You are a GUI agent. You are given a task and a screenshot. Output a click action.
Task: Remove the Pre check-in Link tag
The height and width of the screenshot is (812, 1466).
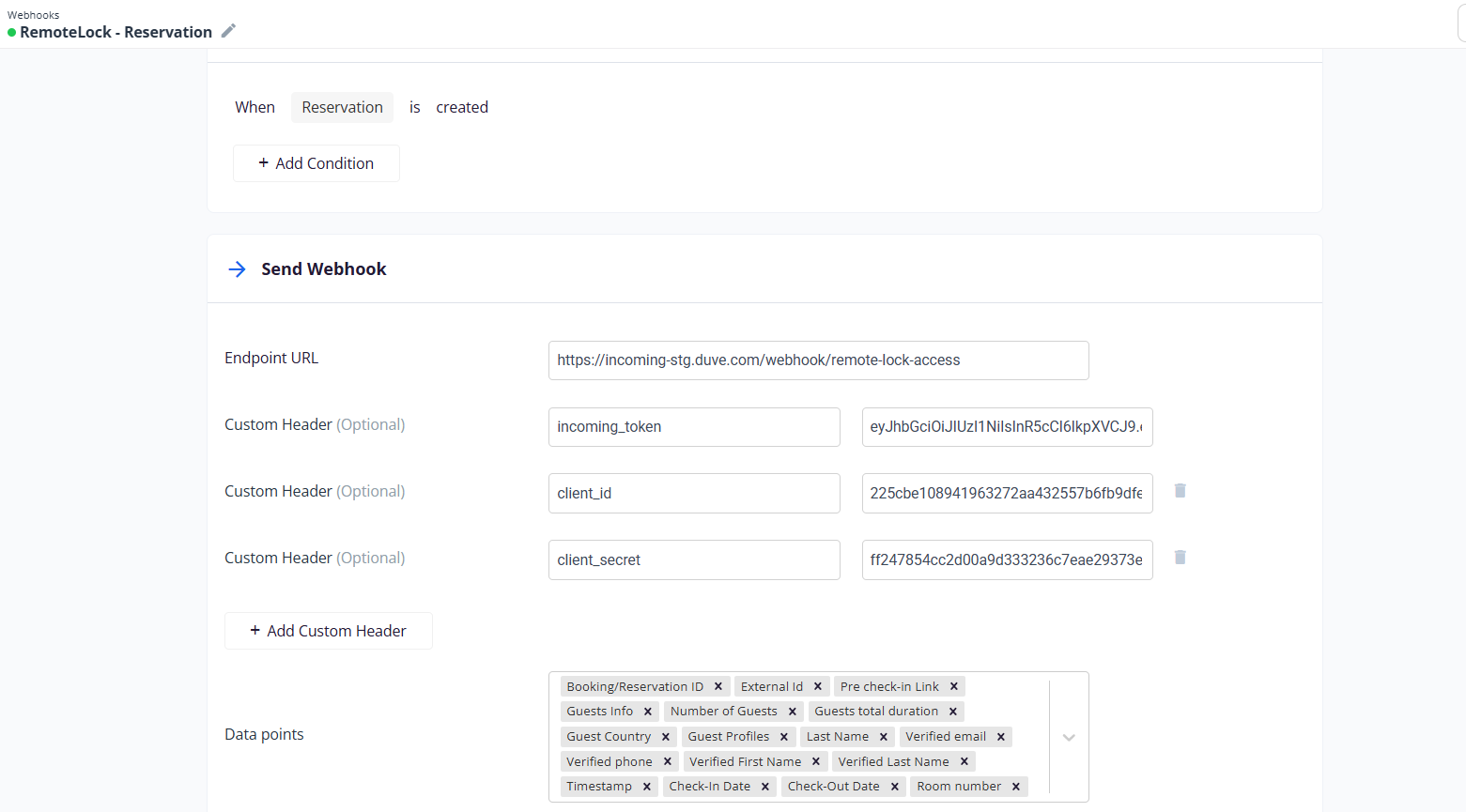pyautogui.click(x=954, y=686)
